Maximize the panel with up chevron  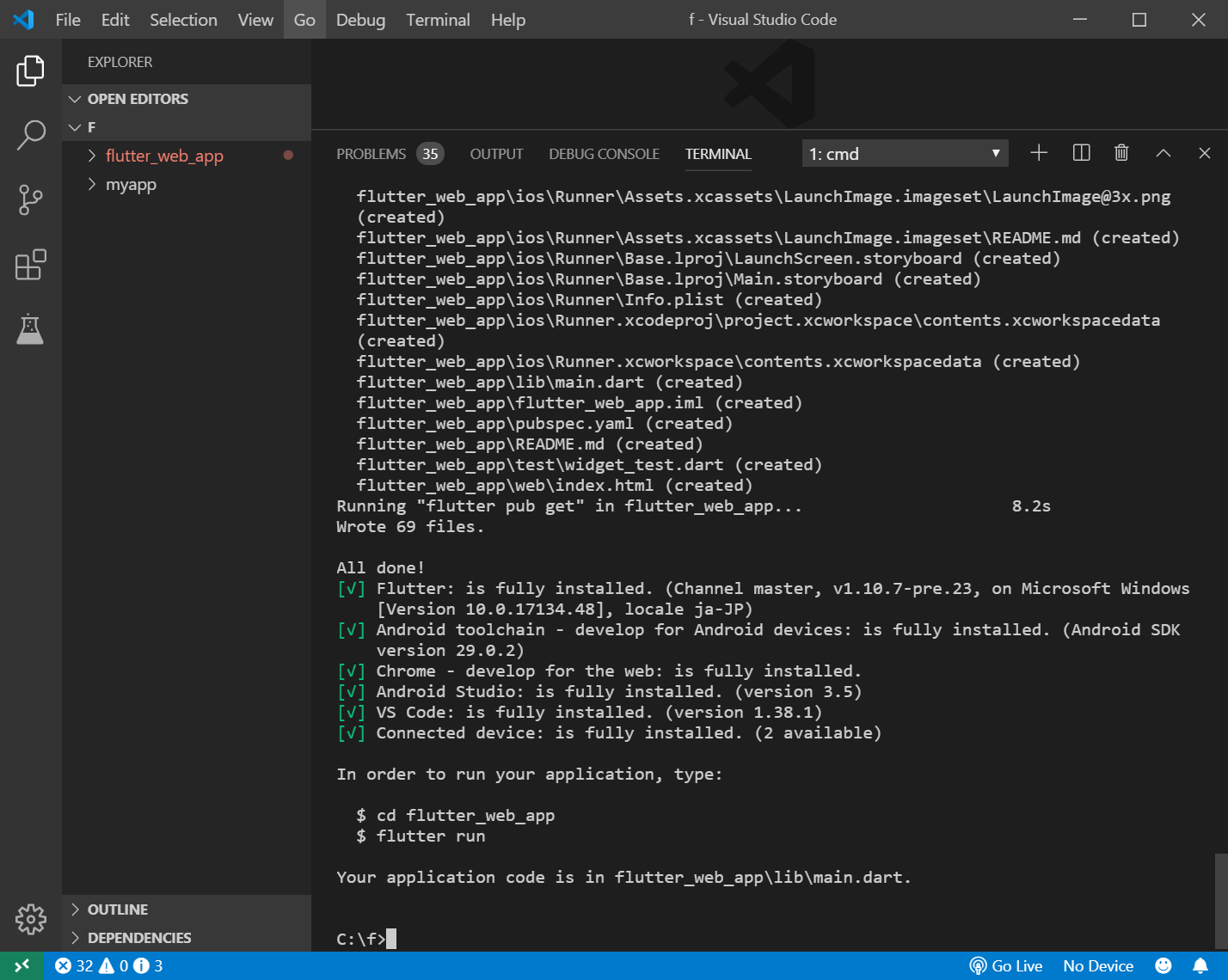[1163, 153]
